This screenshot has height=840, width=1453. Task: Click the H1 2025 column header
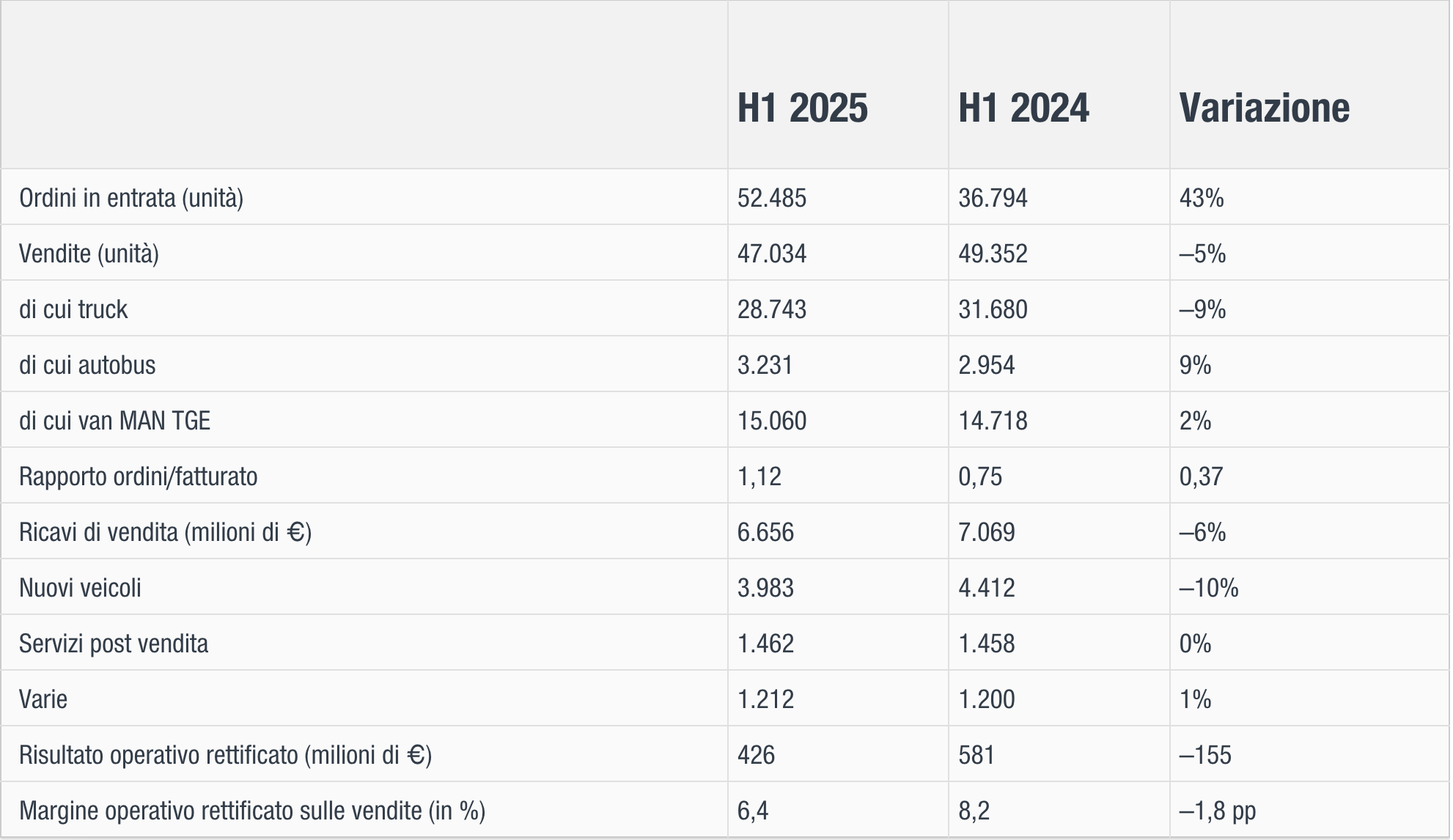point(802,108)
